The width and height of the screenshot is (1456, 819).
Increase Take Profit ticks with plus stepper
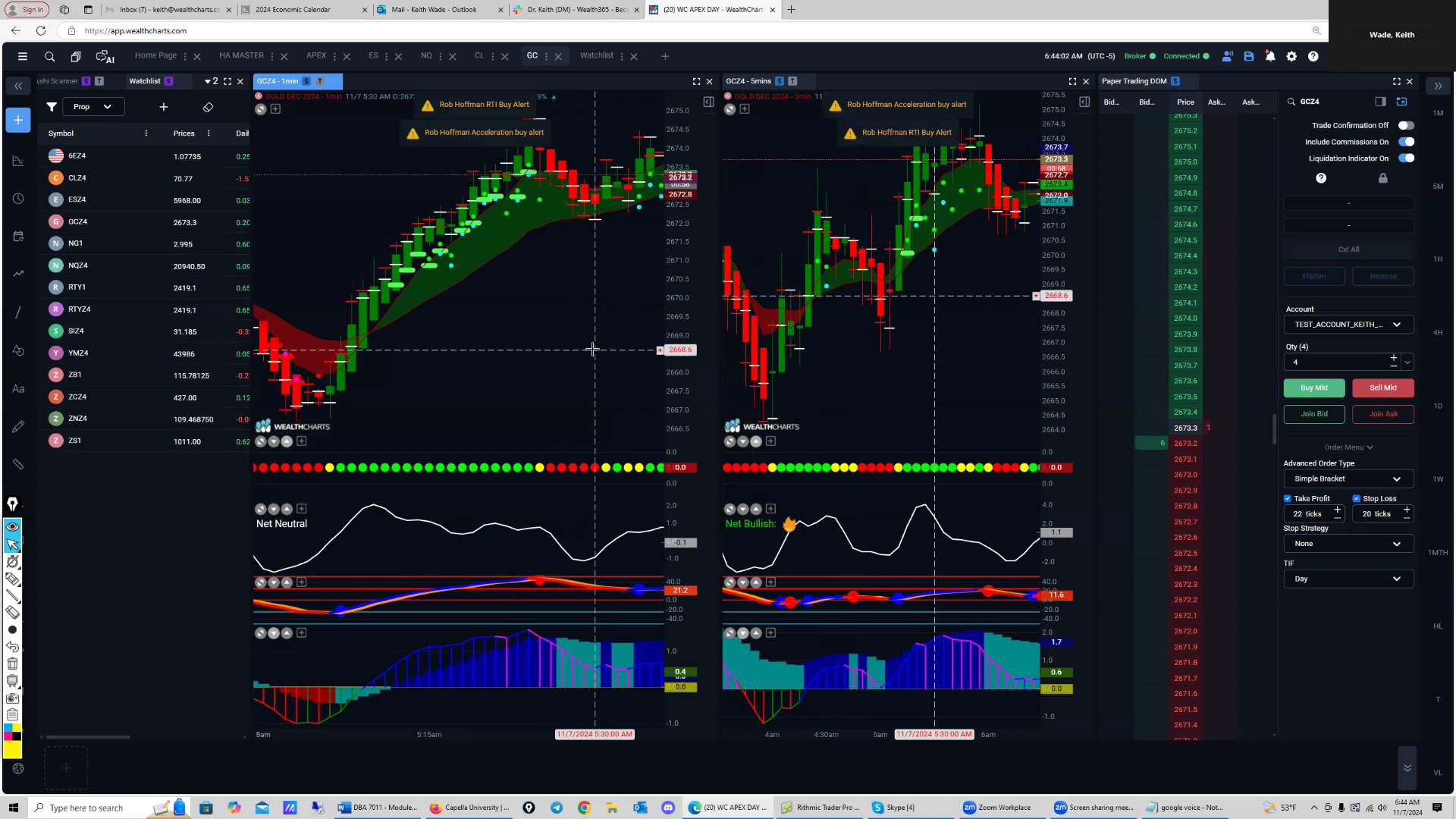[x=1338, y=510]
